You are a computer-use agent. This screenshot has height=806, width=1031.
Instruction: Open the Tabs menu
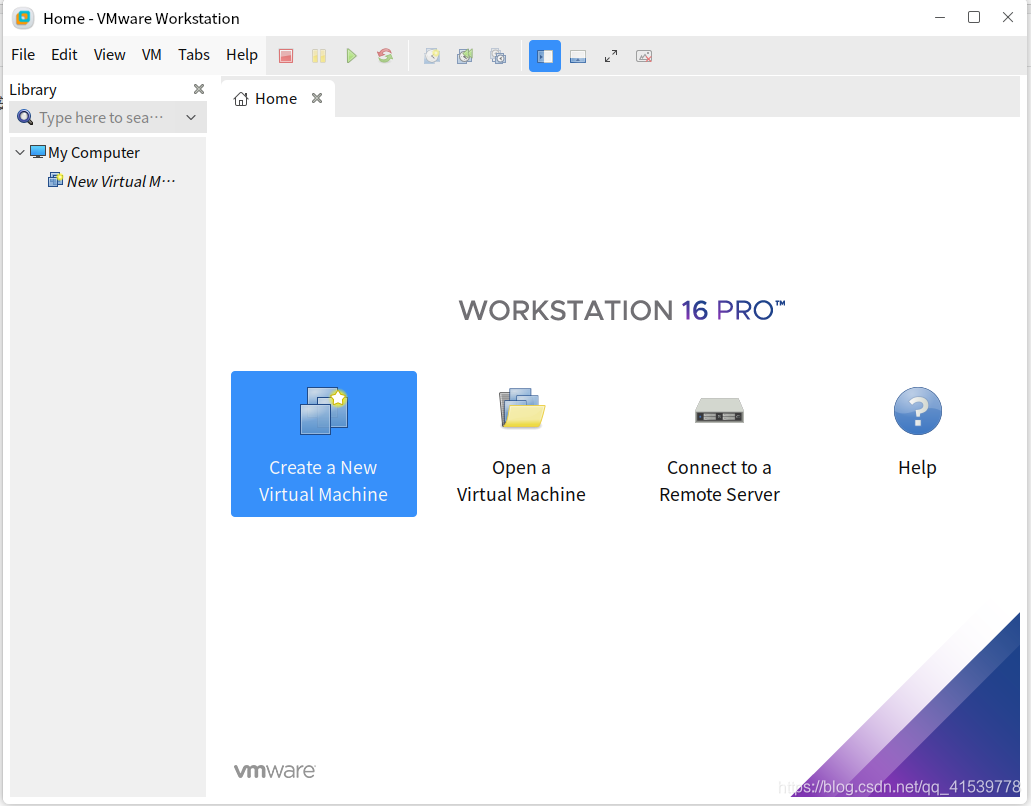pos(193,55)
